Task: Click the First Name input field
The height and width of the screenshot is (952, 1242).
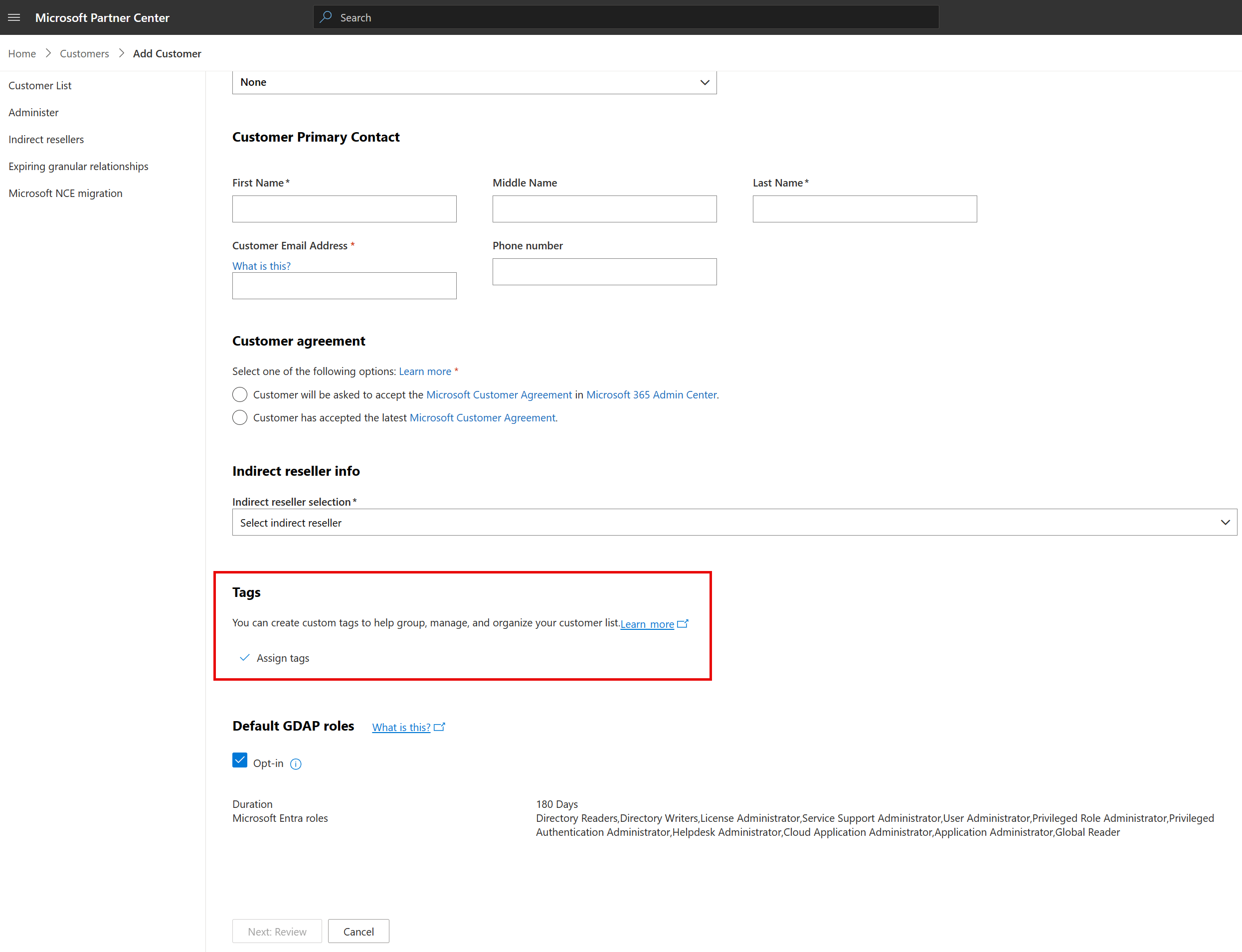Action: pyautogui.click(x=344, y=209)
